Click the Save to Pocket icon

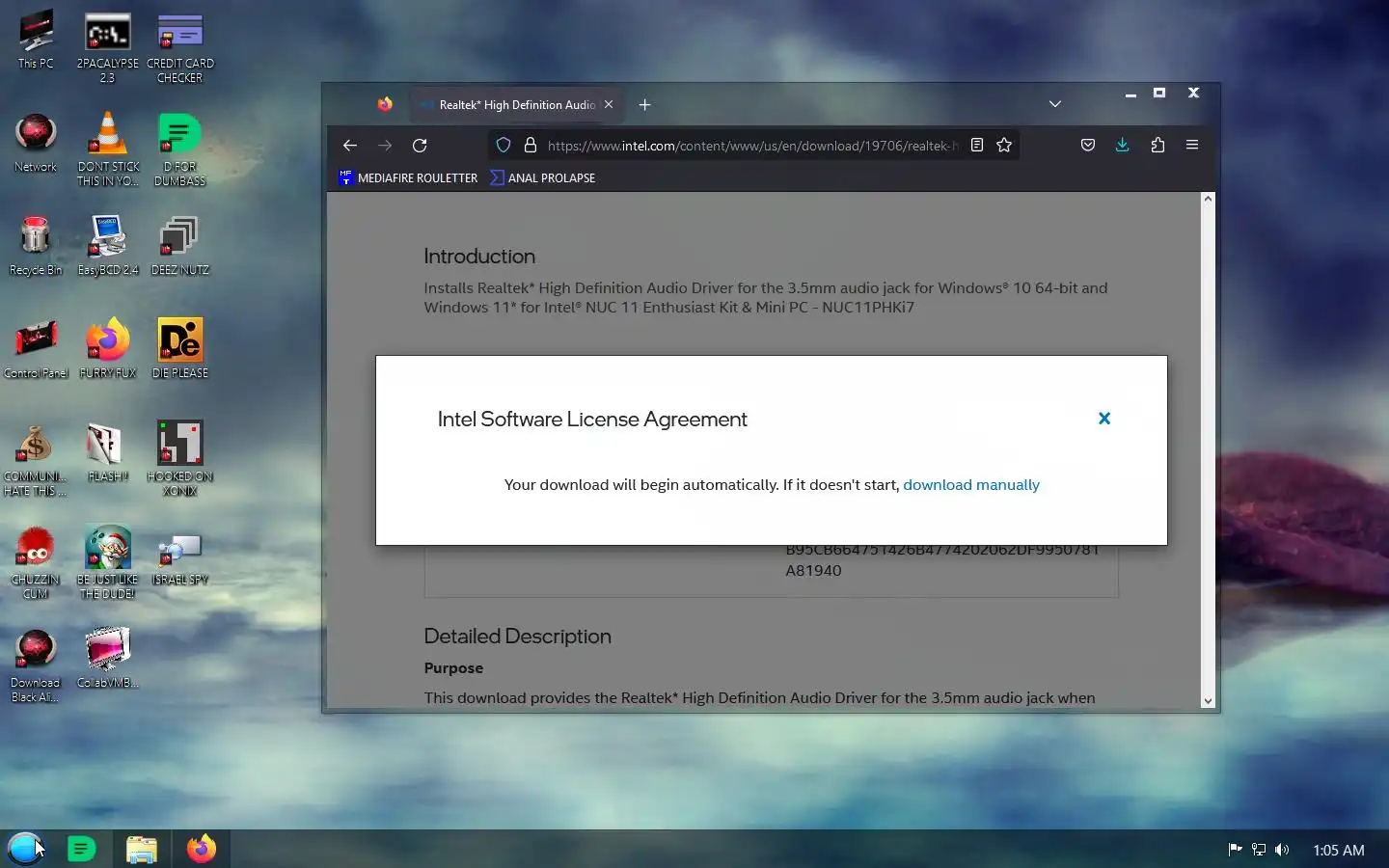pos(1088,146)
